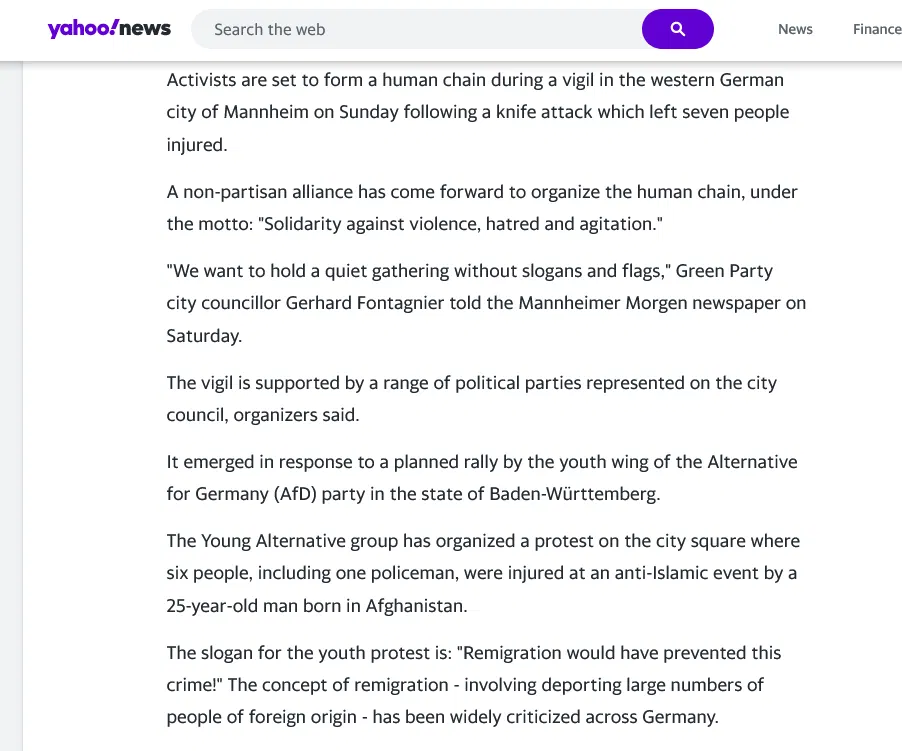Click the word 'injured' ending the first paragraph

196,145
